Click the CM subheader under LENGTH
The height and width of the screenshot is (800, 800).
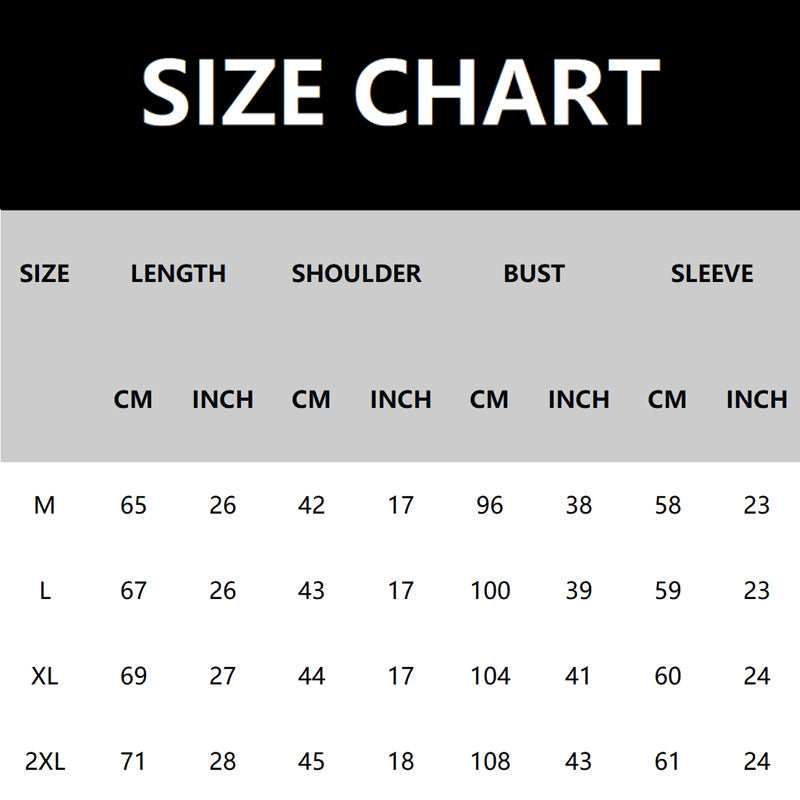(x=133, y=400)
